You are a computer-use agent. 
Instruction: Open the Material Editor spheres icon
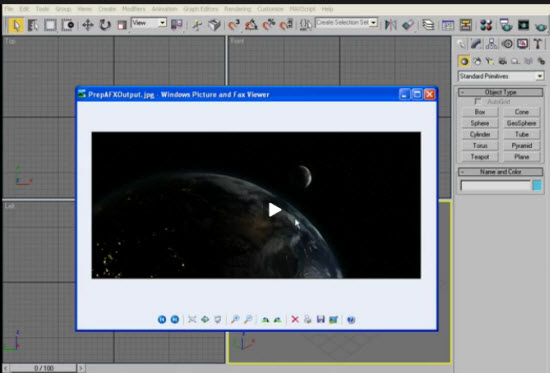pos(486,25)
